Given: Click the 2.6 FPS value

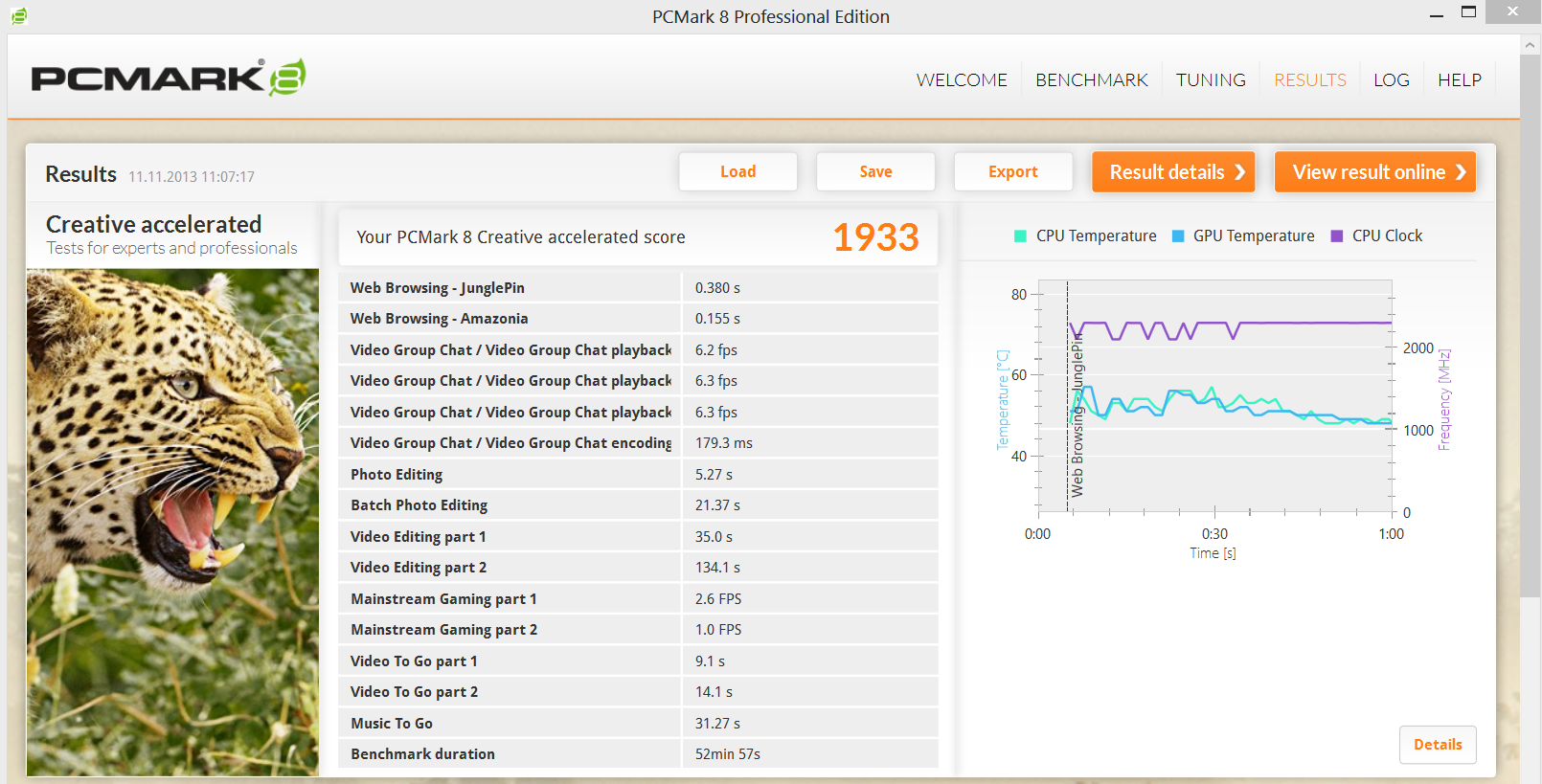Looking at the screenshot, I should (x=718, y=599).
